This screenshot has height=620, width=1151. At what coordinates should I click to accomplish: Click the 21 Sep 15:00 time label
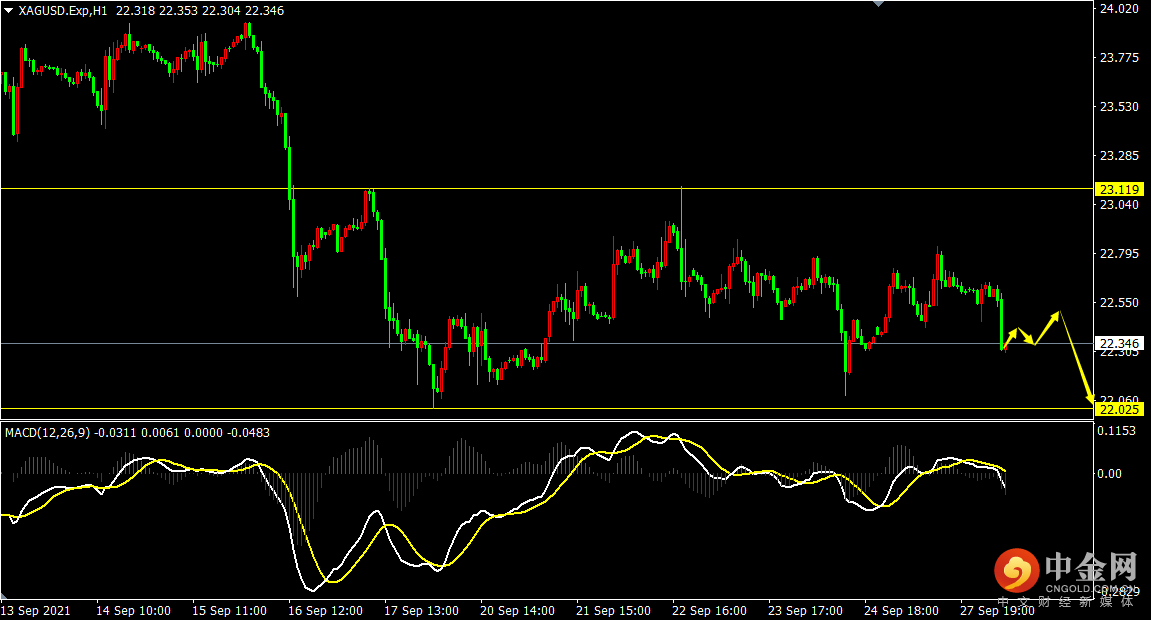click(614, 610)
